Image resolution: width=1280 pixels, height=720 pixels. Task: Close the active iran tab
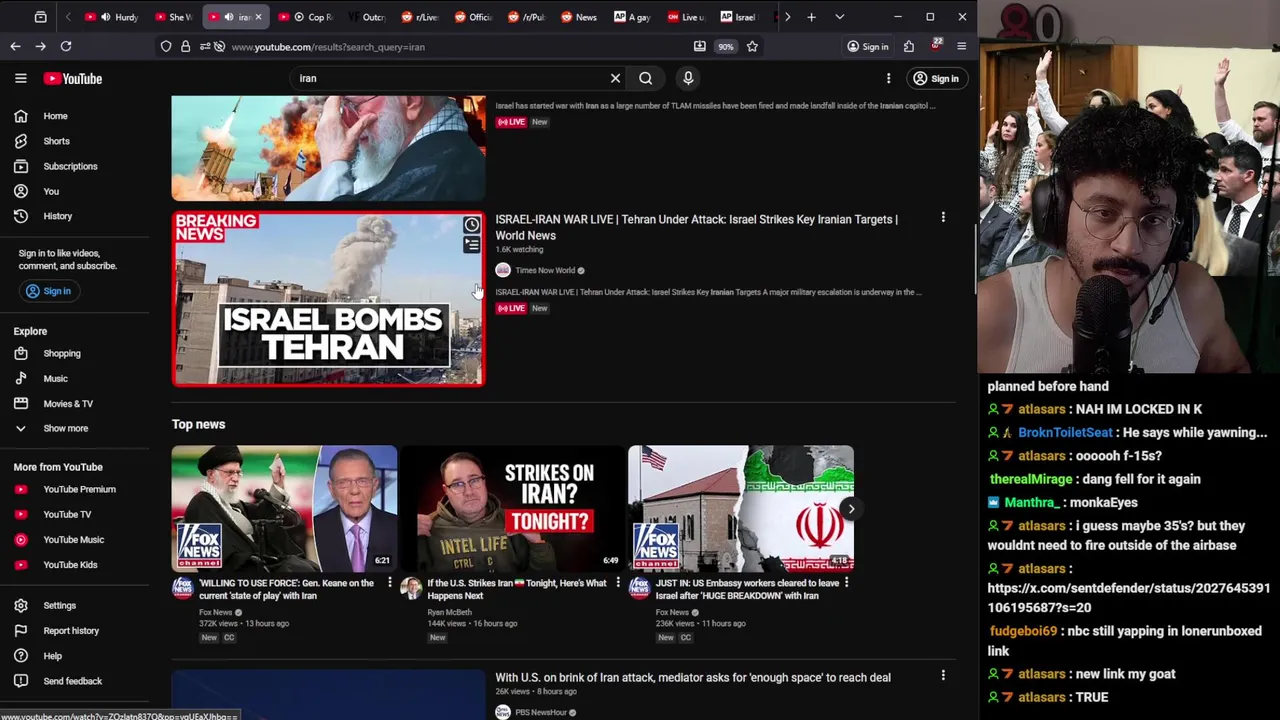coord(258,17)
